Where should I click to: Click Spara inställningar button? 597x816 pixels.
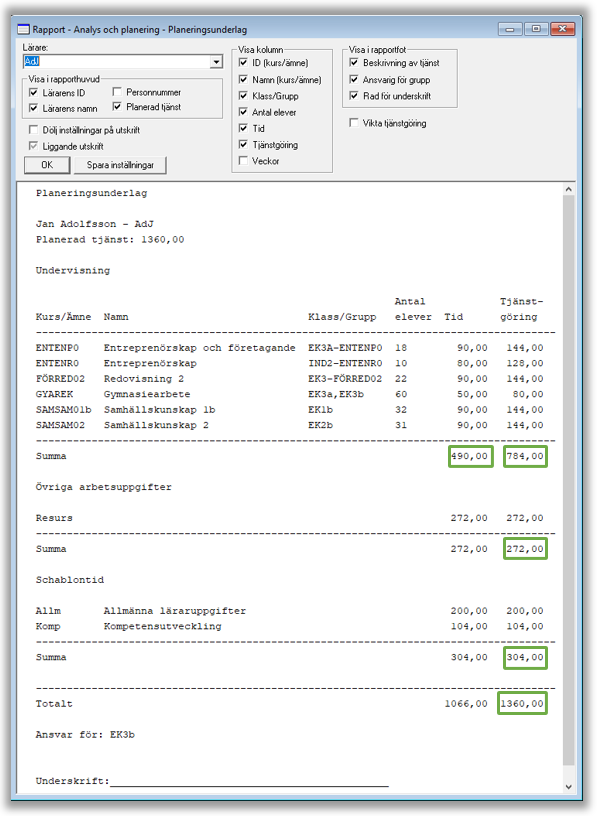120,165
